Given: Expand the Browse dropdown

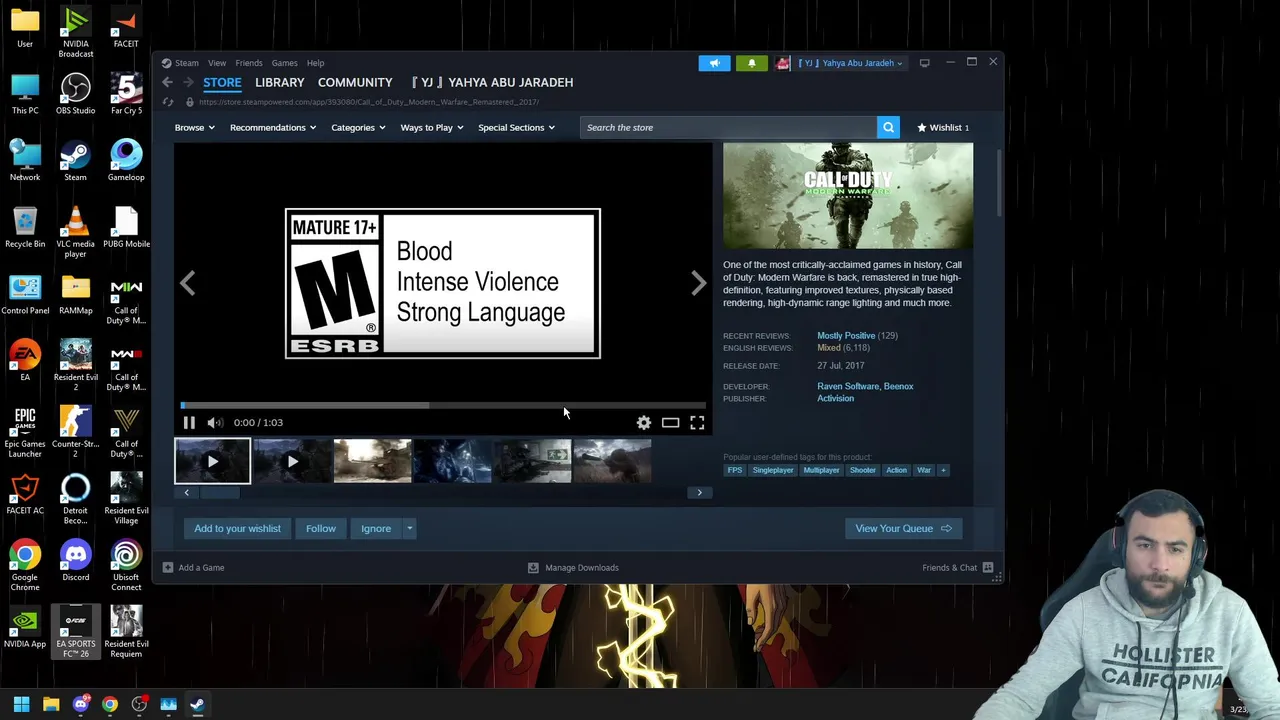Looking at the screenshot, I should point(194,127).
